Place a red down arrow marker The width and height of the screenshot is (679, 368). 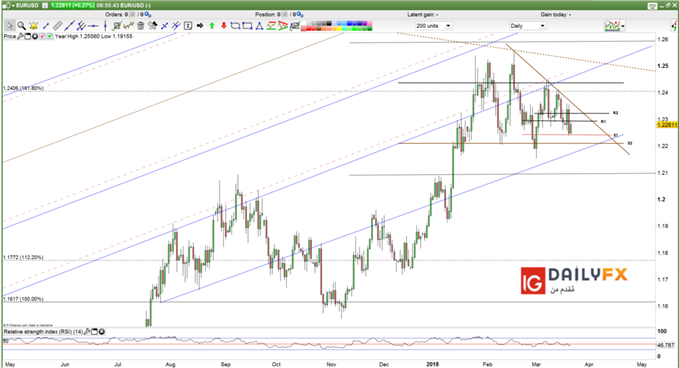tap(224, 26)
